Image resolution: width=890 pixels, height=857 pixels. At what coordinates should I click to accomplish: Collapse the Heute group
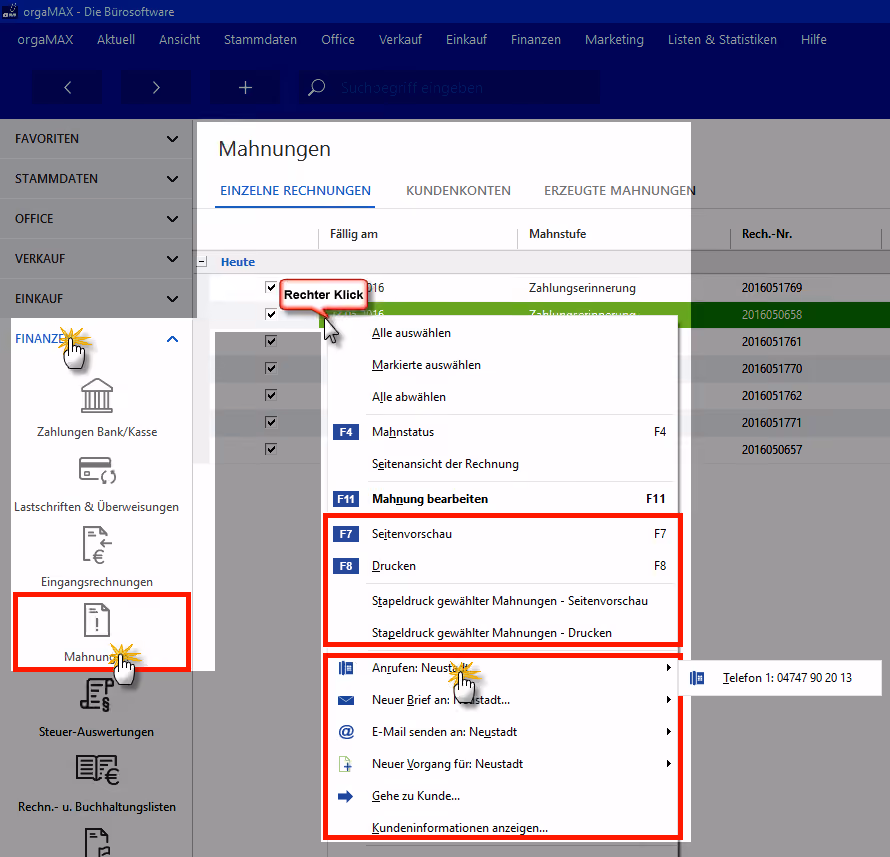click(x=202, y=262)
